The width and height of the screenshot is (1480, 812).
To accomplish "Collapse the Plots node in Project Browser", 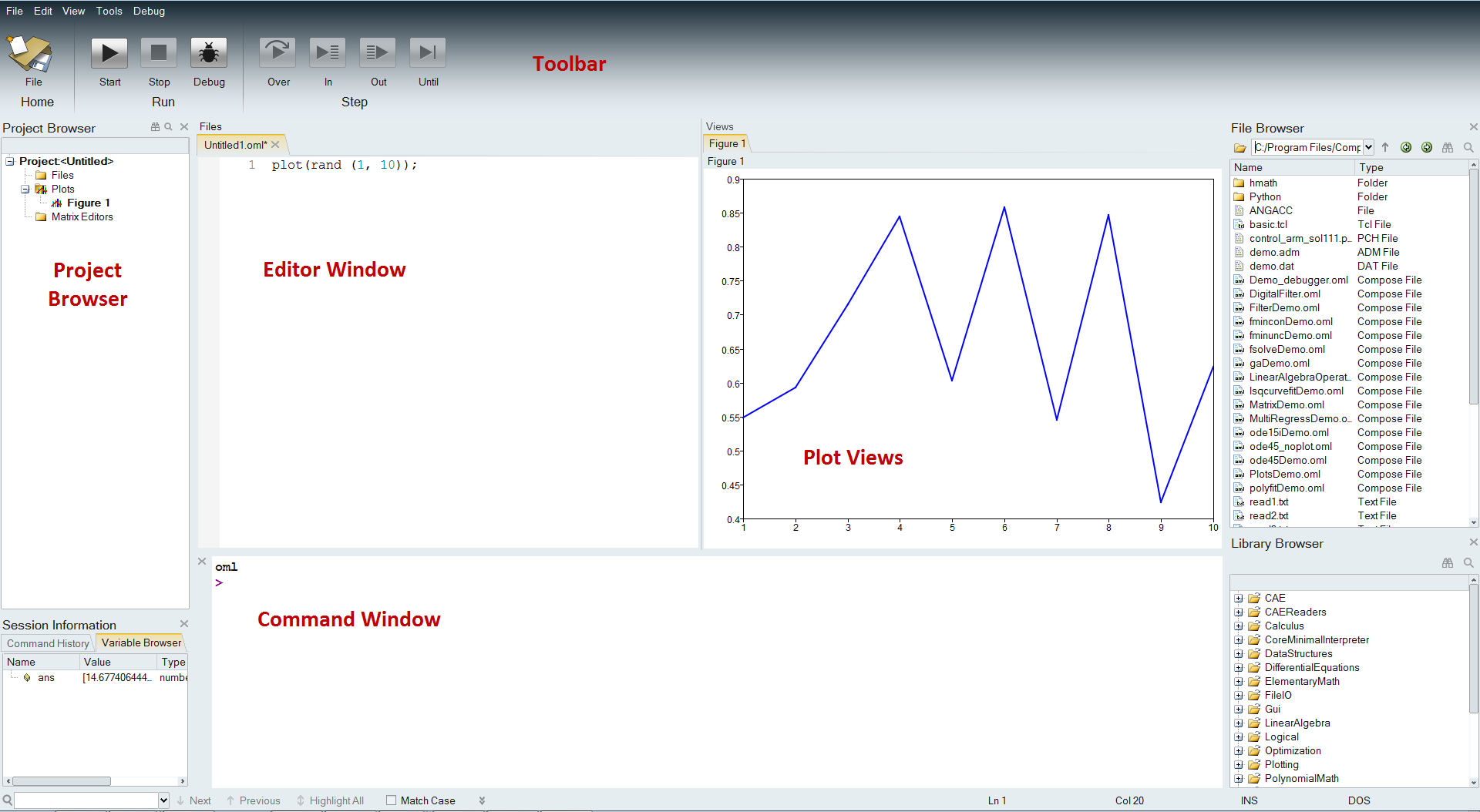I will (25, 189).
